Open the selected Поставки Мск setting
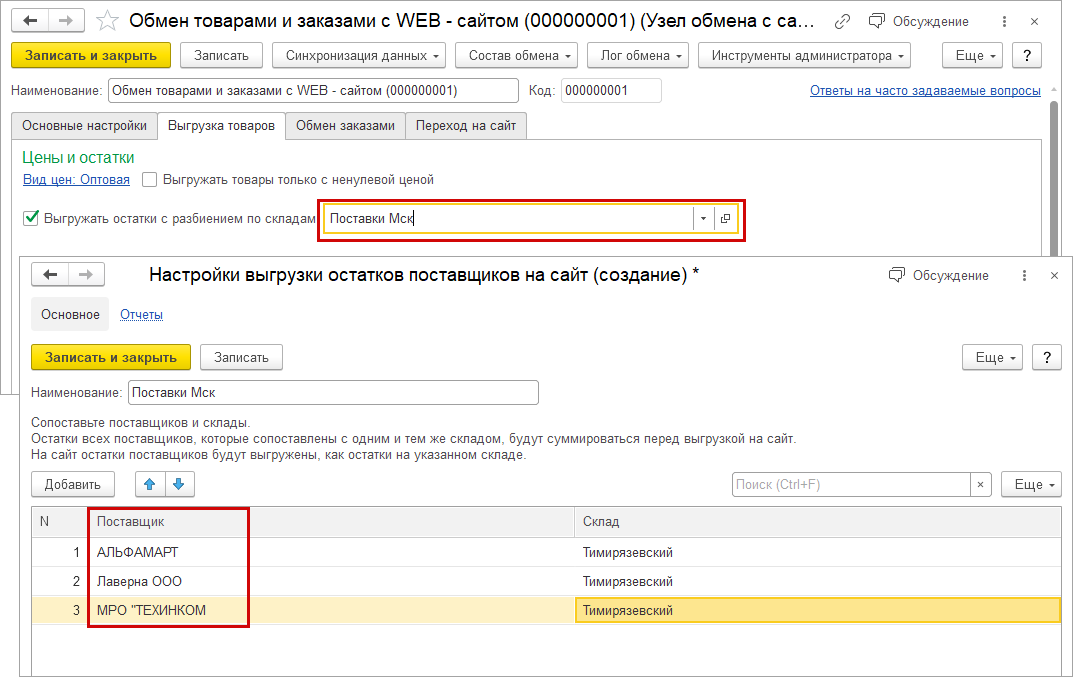Screen dimensions: 1073x677 725,218
